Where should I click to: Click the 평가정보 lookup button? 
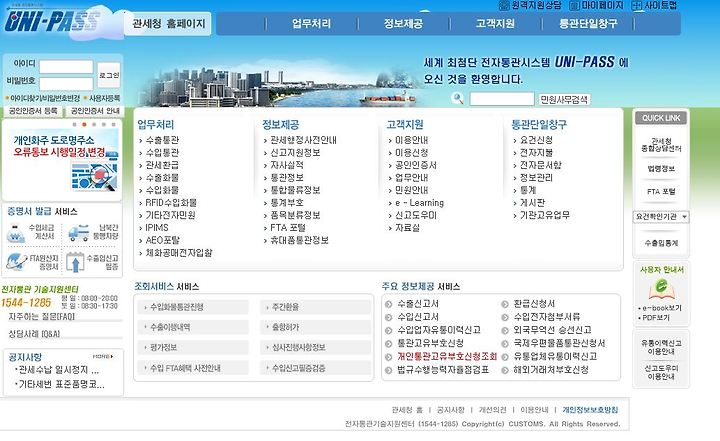pos(193,347)
